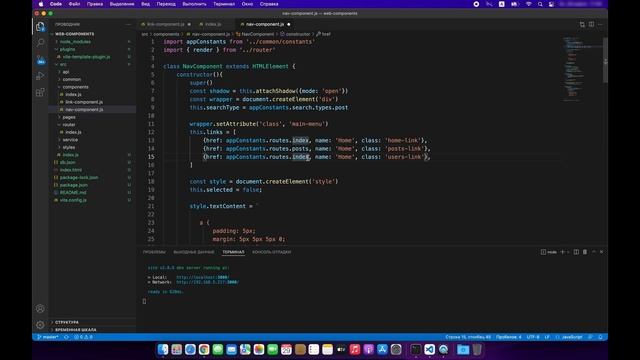Click the master branch indicator
The height and width of the screenshot is (360, 640).
pyautogui.click(x=48, y=337)
